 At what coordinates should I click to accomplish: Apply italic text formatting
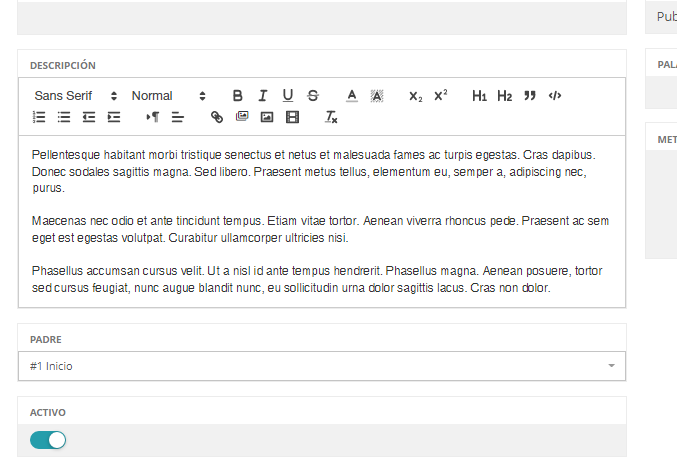click(x=263, y=96)
